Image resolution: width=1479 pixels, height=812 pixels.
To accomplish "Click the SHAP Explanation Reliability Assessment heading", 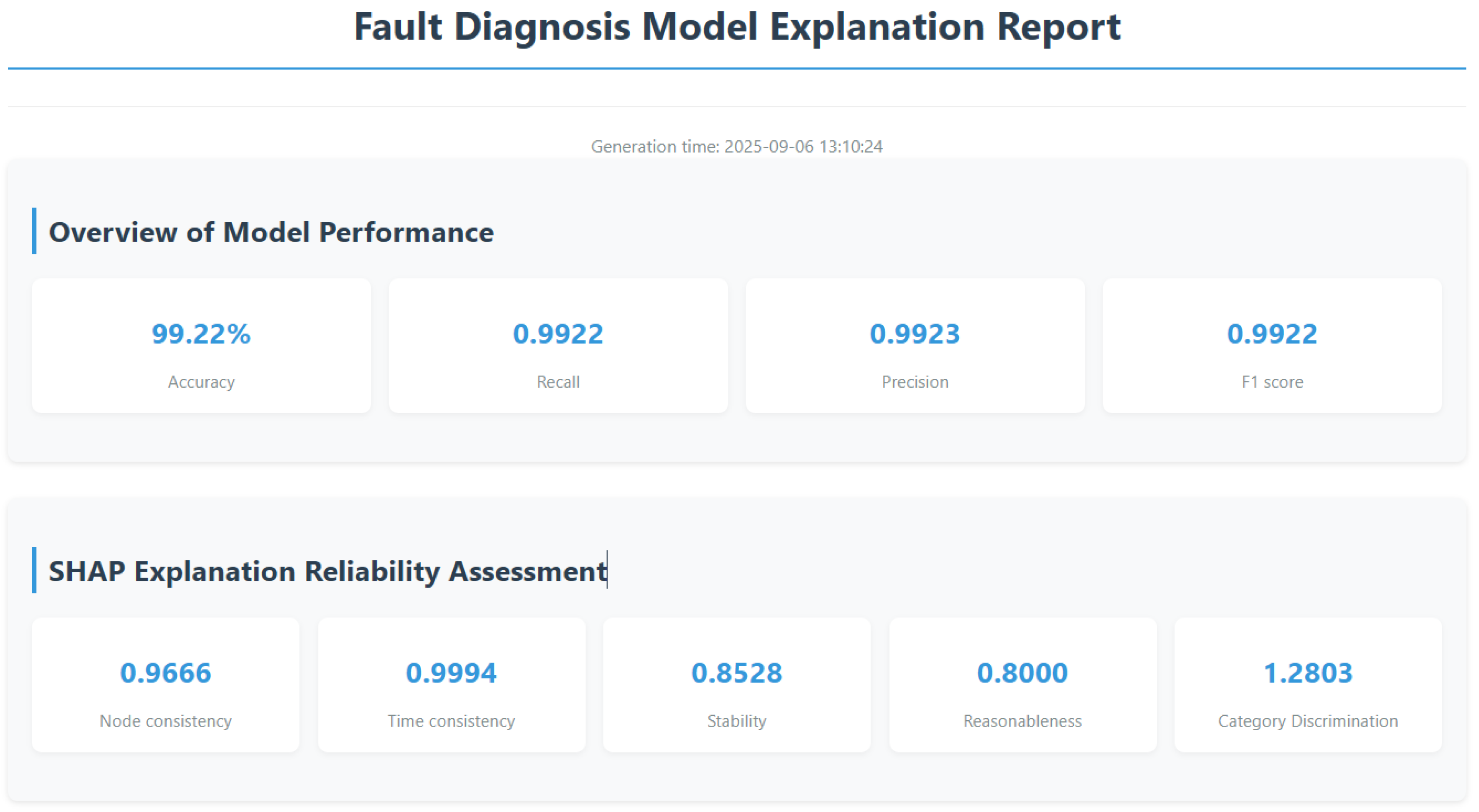I will pos(327,571).
